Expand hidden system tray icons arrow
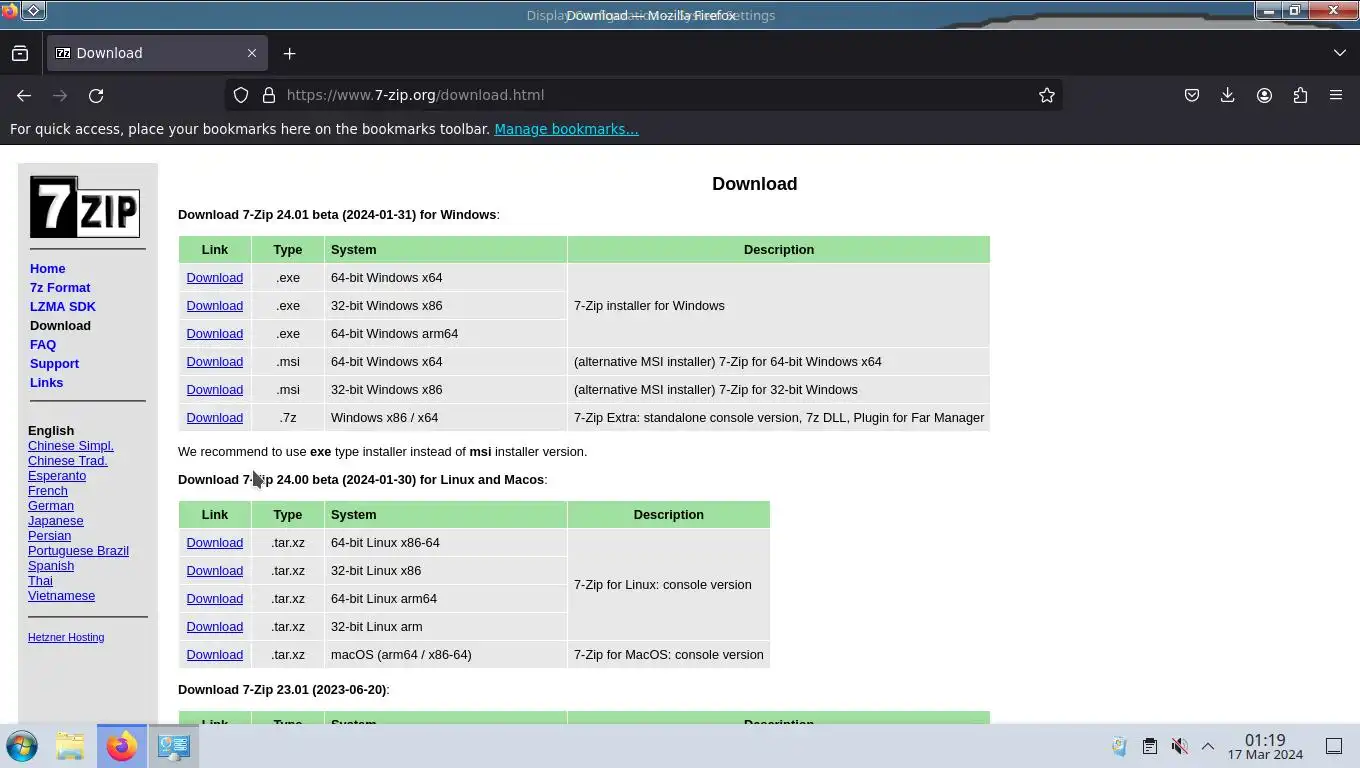1360x768 pixels. click(1207, 746)
